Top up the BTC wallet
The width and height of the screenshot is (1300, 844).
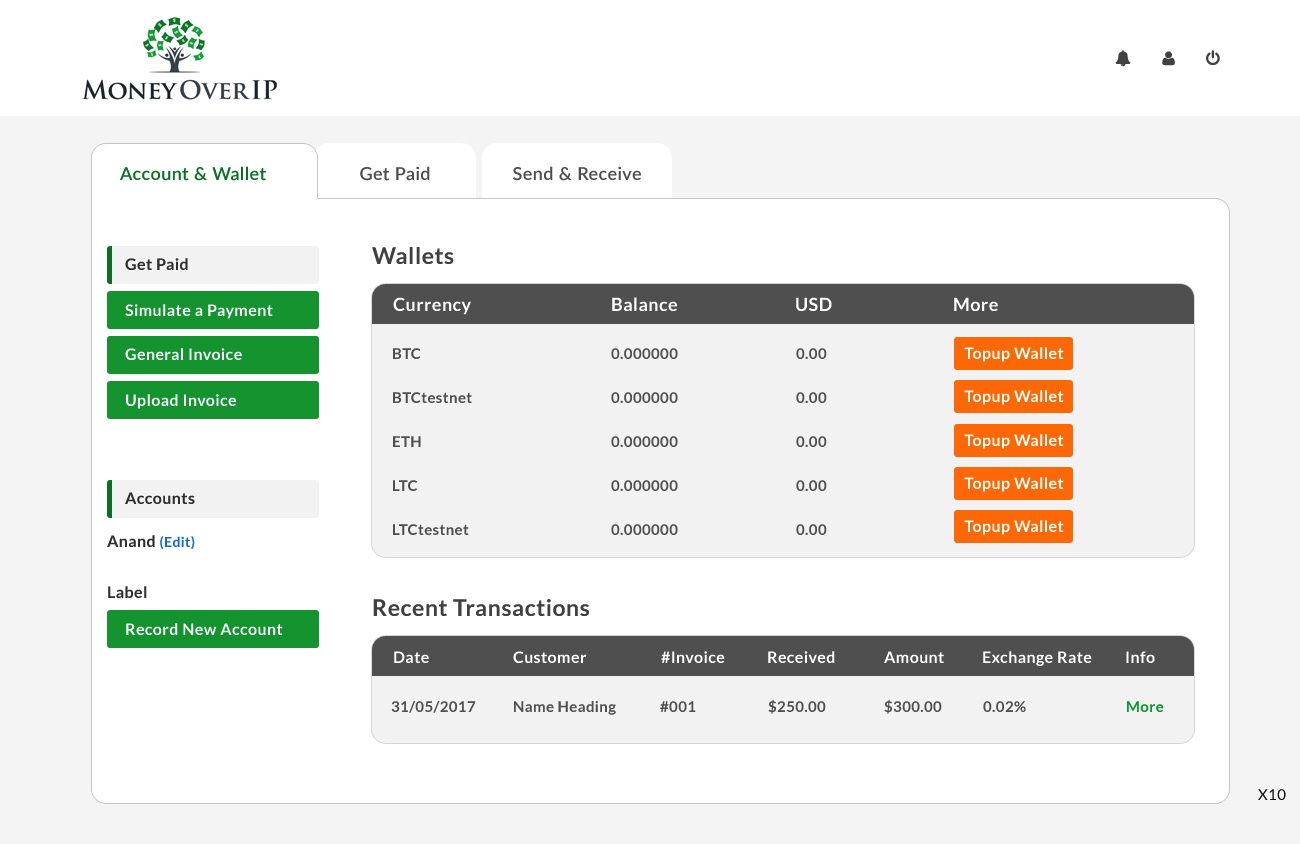(1013, 354)
